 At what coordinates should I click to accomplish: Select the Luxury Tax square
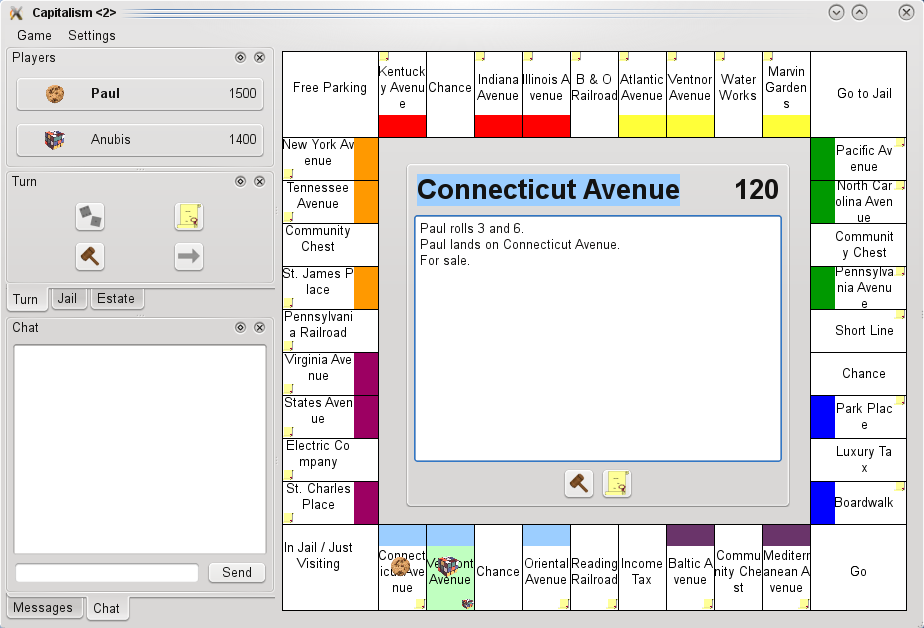pos(859,460)
